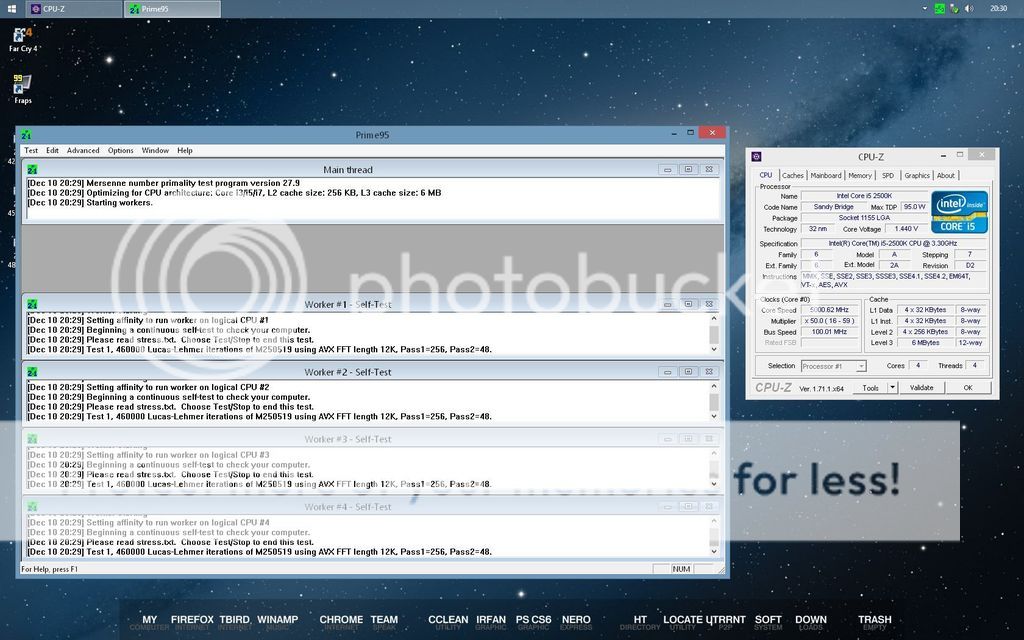Click the CPU-Z title bar icon

[756, 157]
